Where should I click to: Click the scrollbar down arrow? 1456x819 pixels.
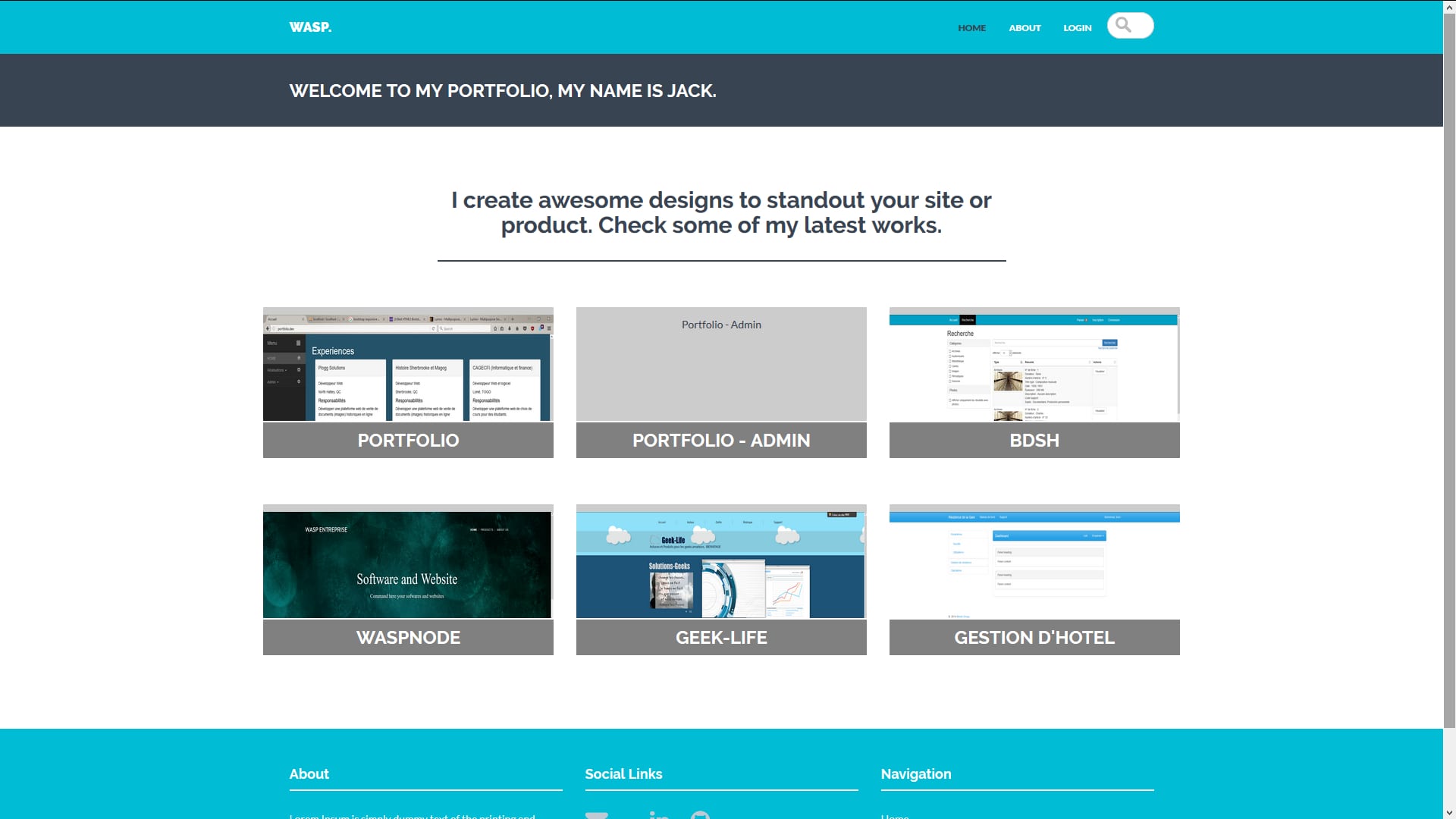(1449, 811)
